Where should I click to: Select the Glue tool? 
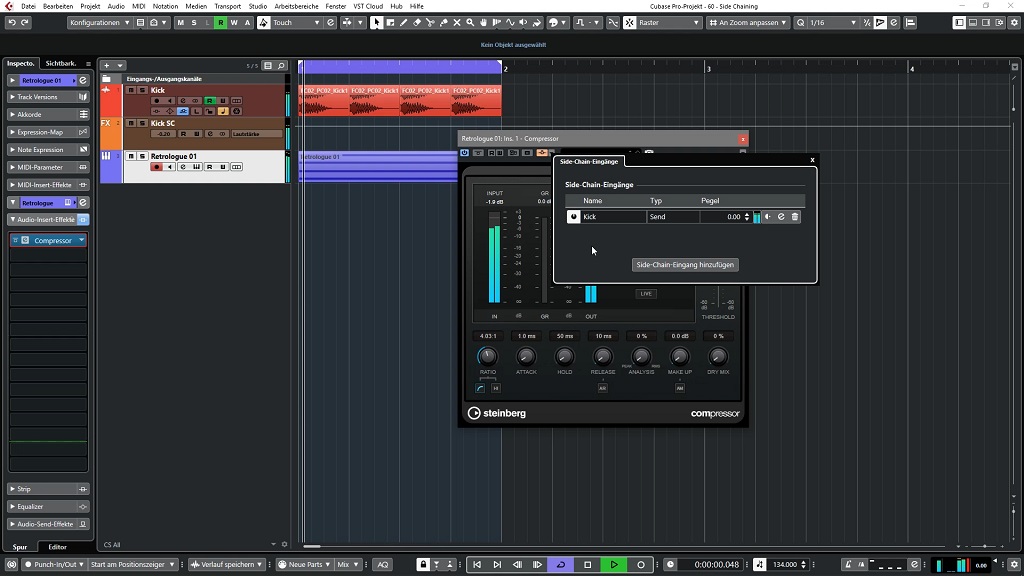click(x=443, y=23)
